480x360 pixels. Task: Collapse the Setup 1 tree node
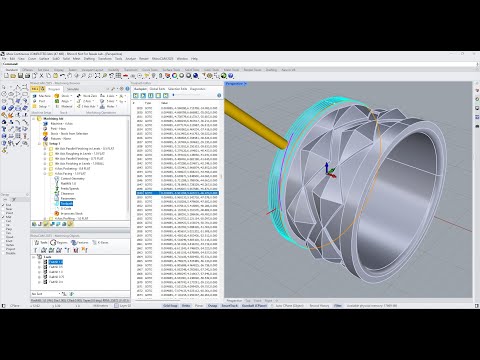coord(39,144)
